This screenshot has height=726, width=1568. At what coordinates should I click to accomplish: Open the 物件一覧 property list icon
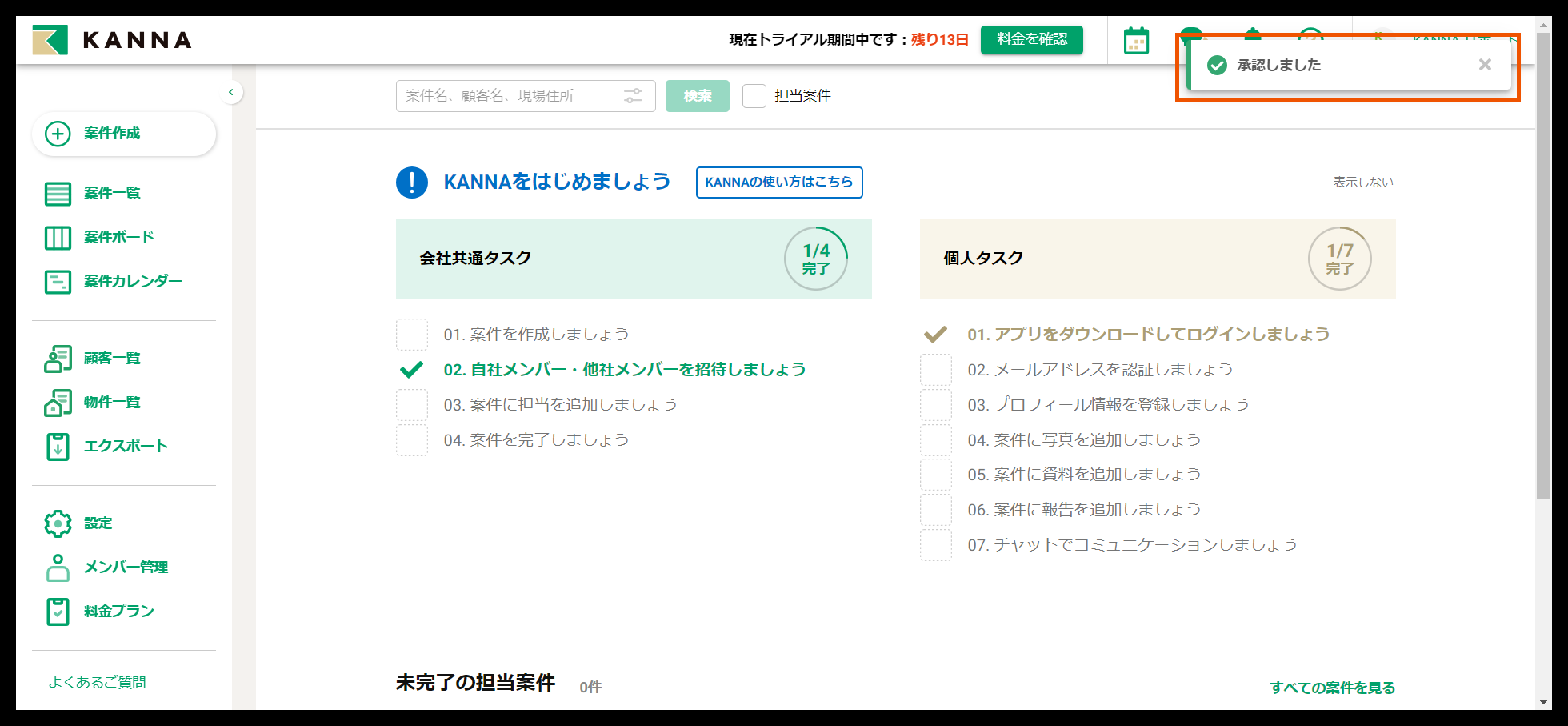pyautogui.click(x=57, y=403)
